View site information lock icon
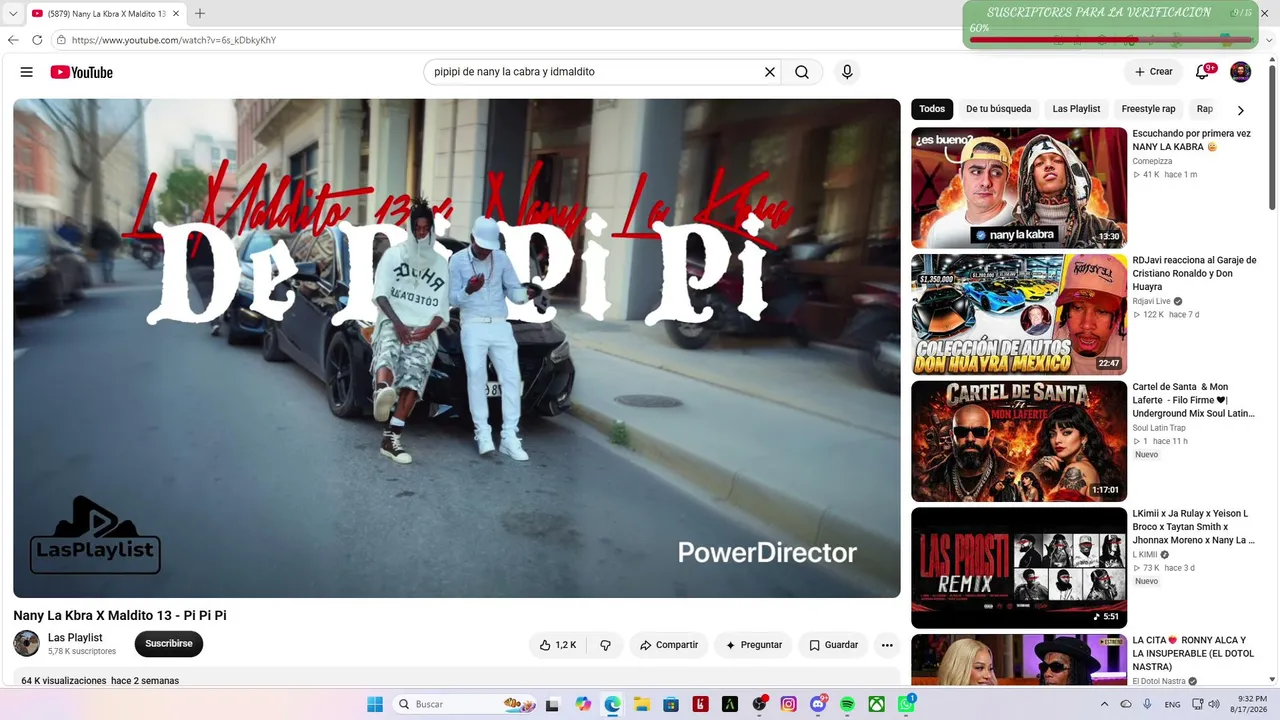Screen dimensions: 1280x720 61,40
